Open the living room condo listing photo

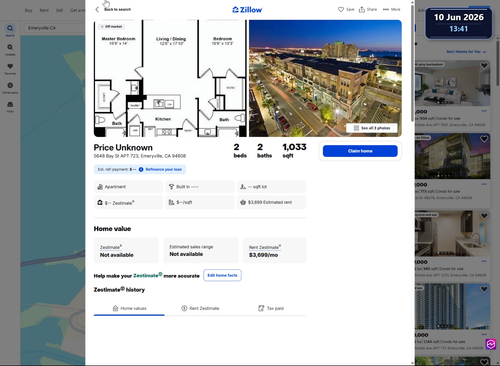tap(452, 83)
